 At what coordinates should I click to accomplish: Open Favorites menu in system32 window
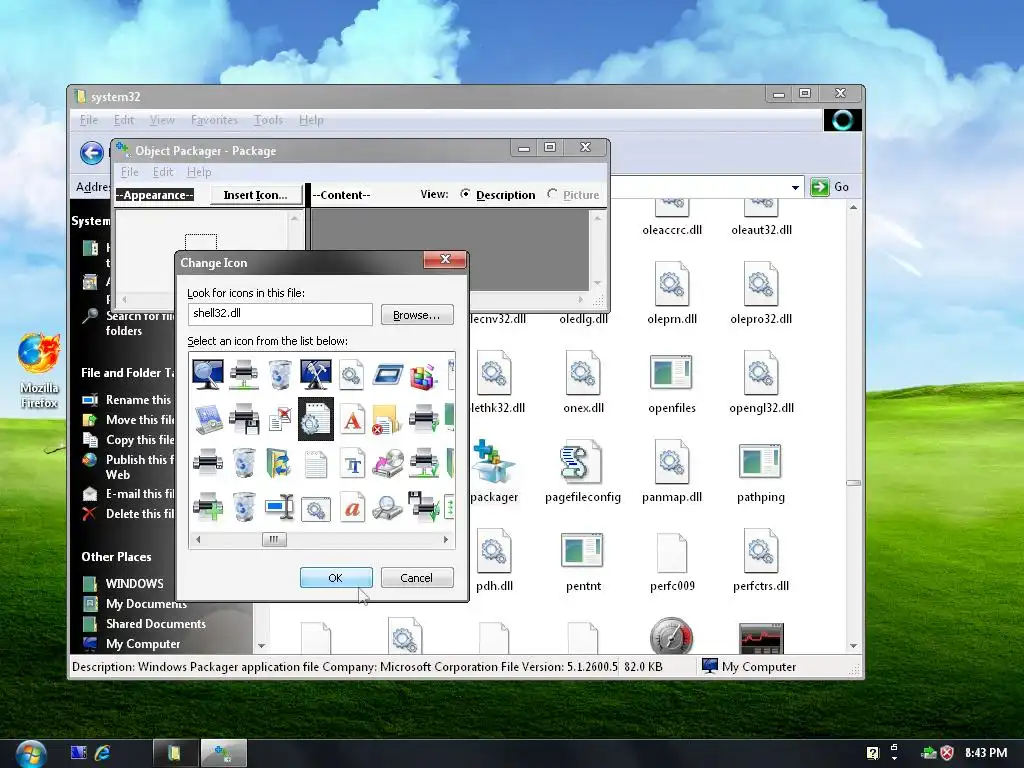point(214,120)
